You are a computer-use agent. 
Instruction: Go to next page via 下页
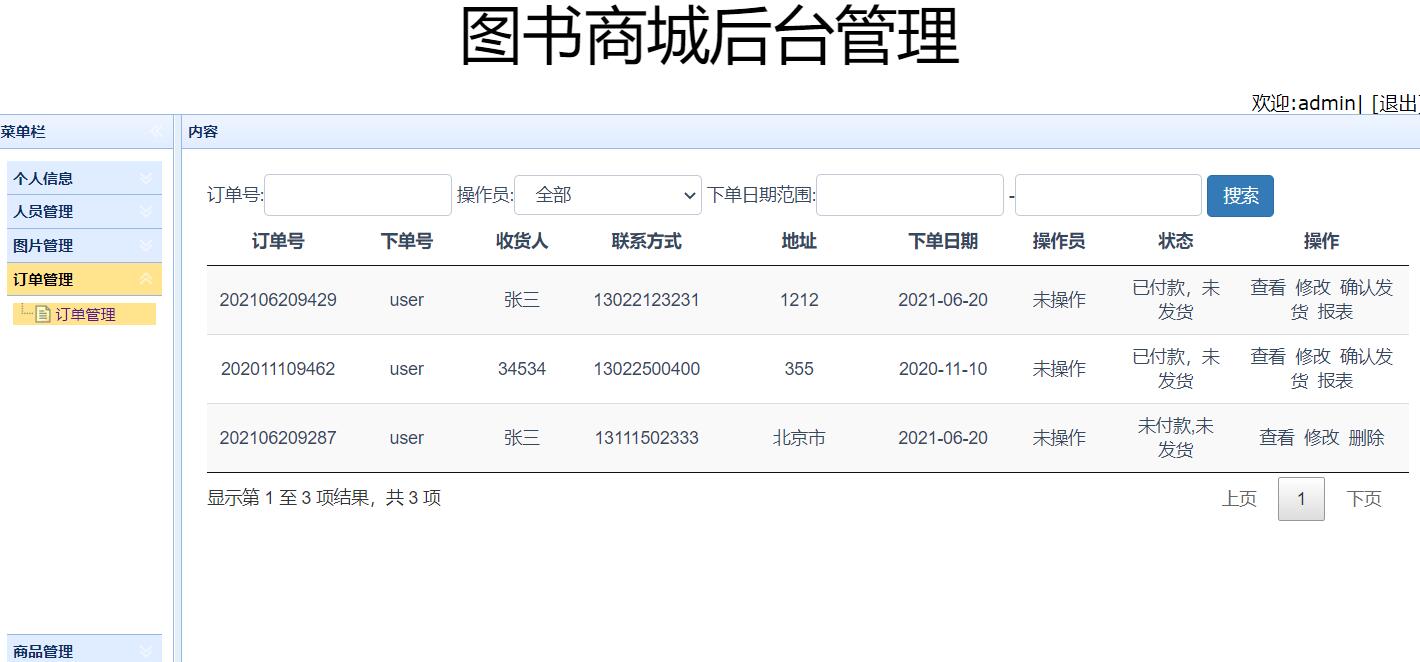click(x=1365, y=498)
